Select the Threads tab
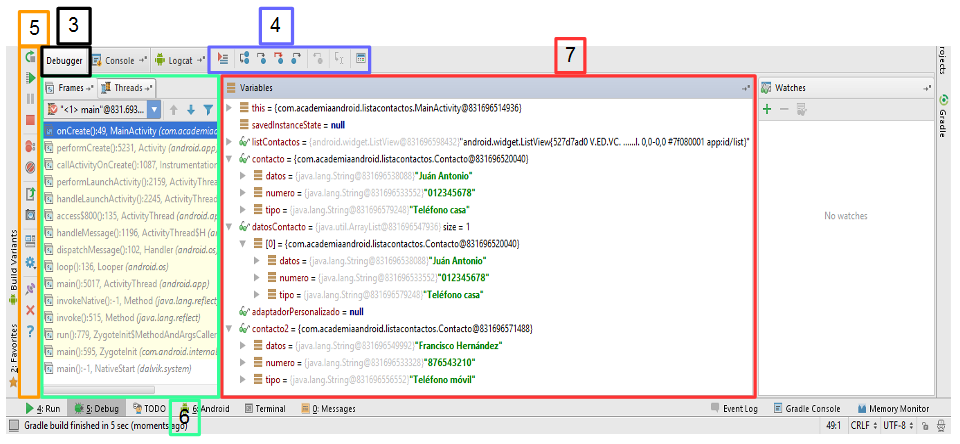This screenshot has width=960, height=444. coord(127,88)
